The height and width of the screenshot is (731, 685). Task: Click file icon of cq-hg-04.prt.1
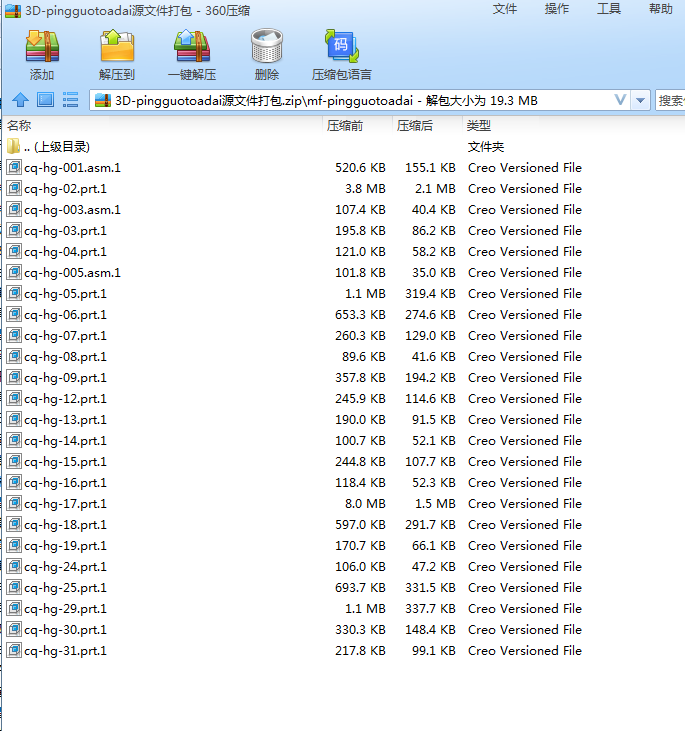click(x=14, y=251)
